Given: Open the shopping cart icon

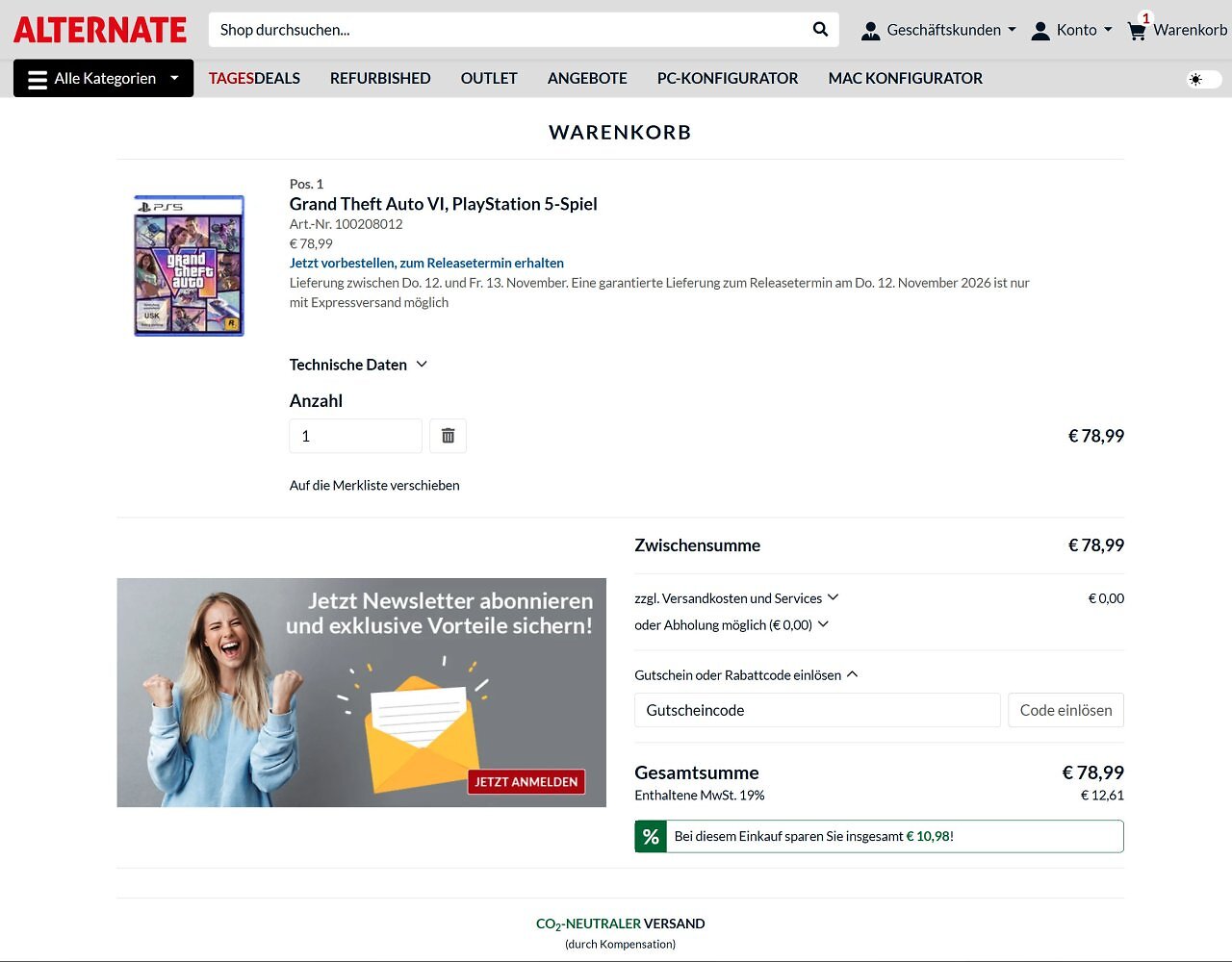Looking at the screenshot, I should pyautogui.click(x=1137, y=31).
